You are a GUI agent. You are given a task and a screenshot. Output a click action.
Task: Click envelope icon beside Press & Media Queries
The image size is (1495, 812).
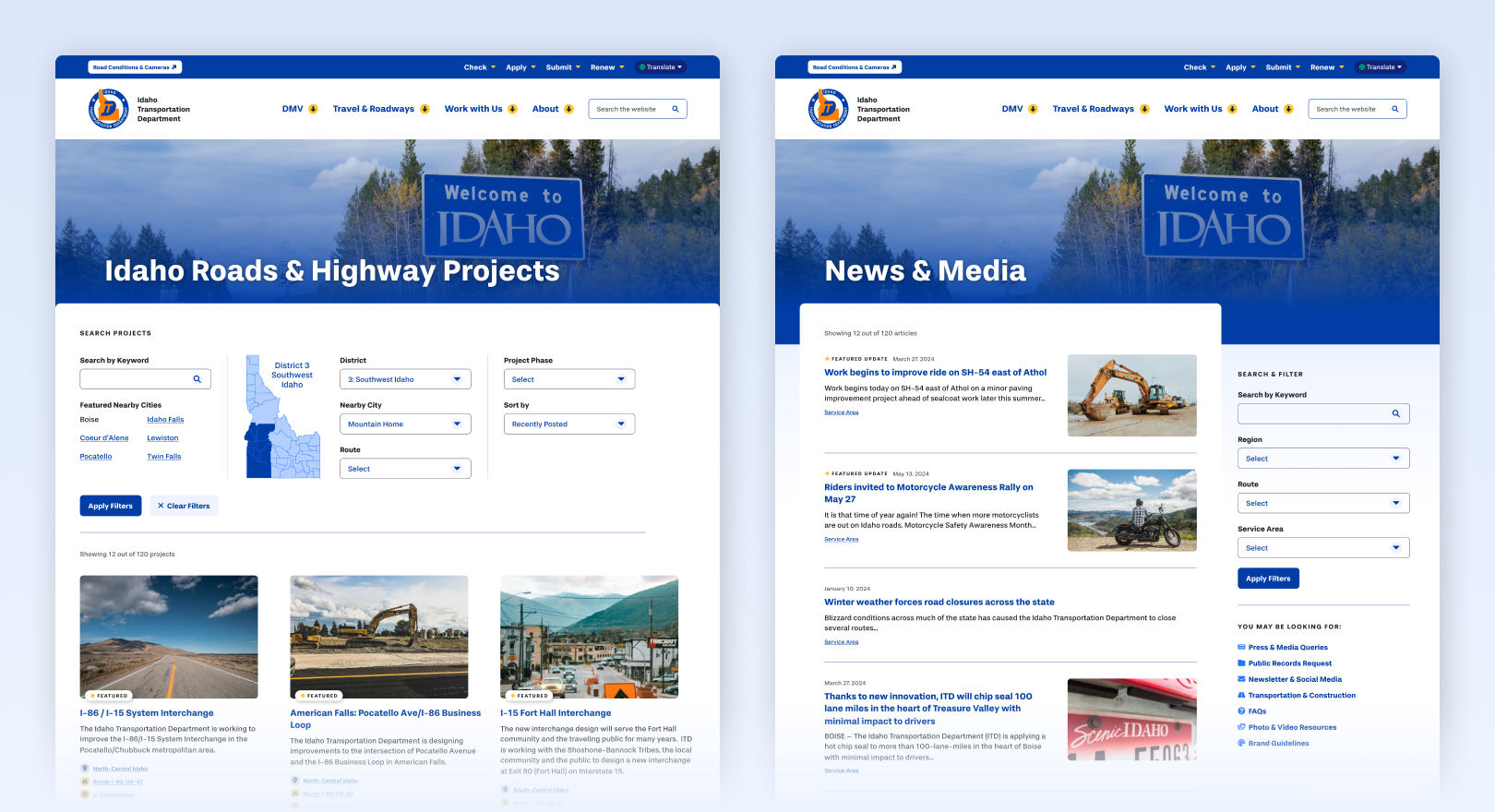[1241, 648]
